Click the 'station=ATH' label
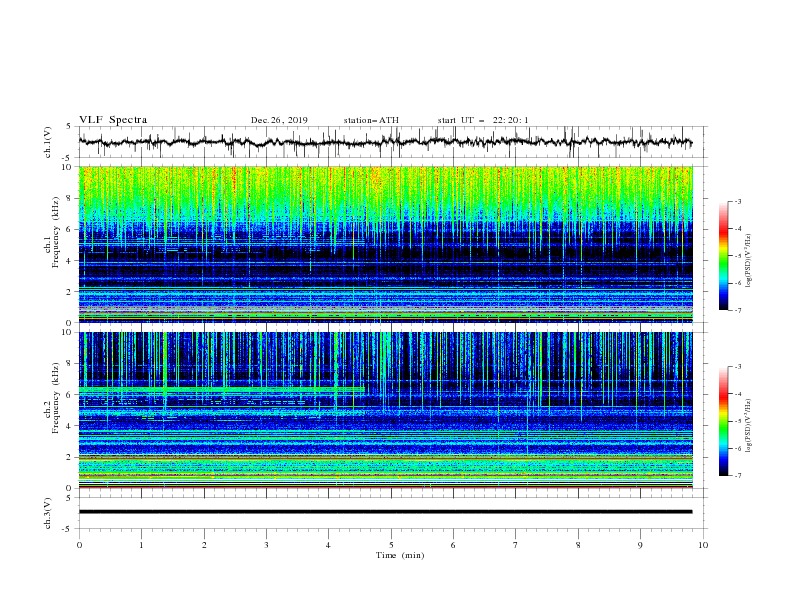This screenshot has width=792, height=612. point(371,120)
